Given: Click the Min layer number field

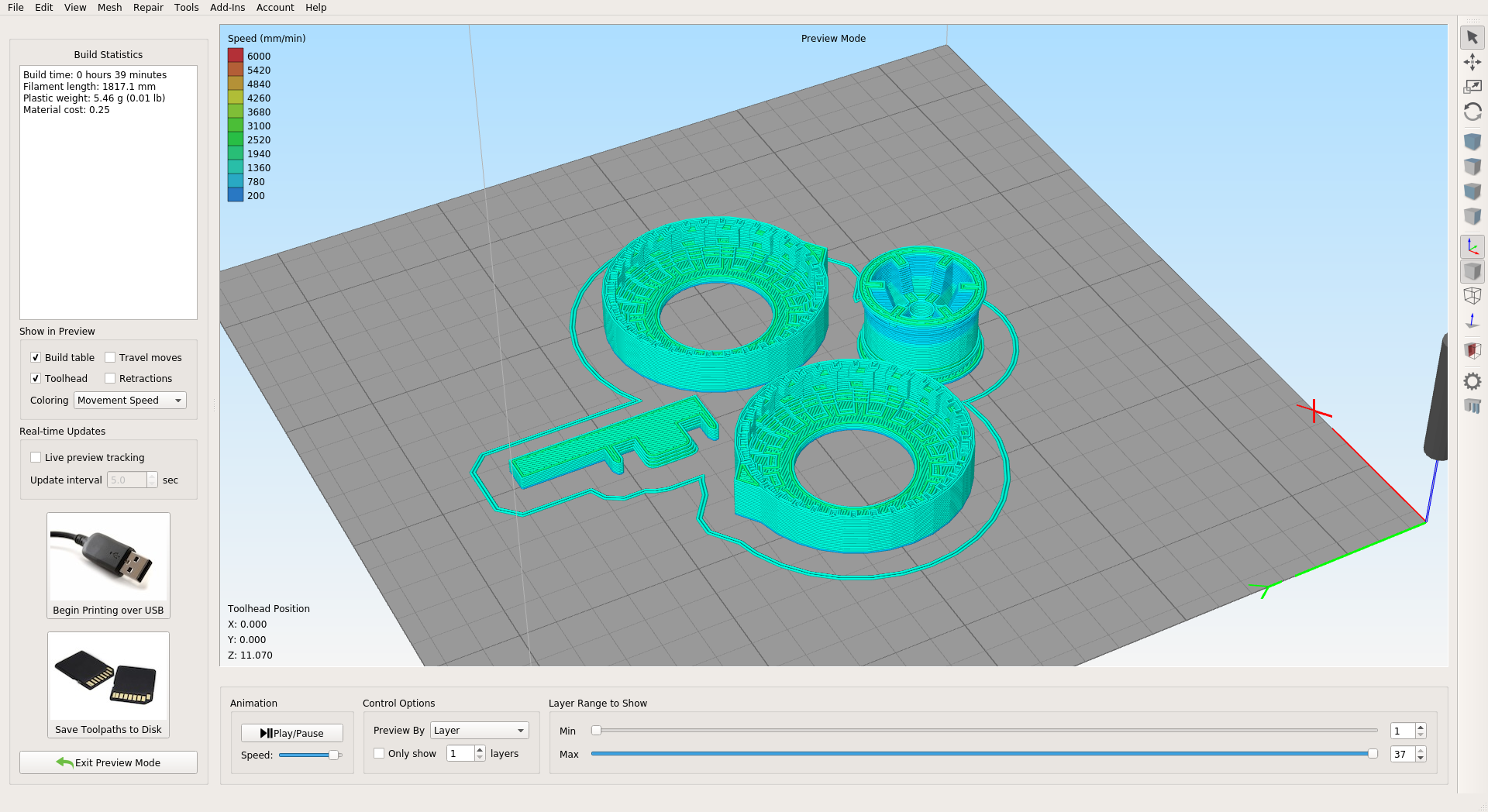Looking at the screenshot, I should coord(1403,731).
